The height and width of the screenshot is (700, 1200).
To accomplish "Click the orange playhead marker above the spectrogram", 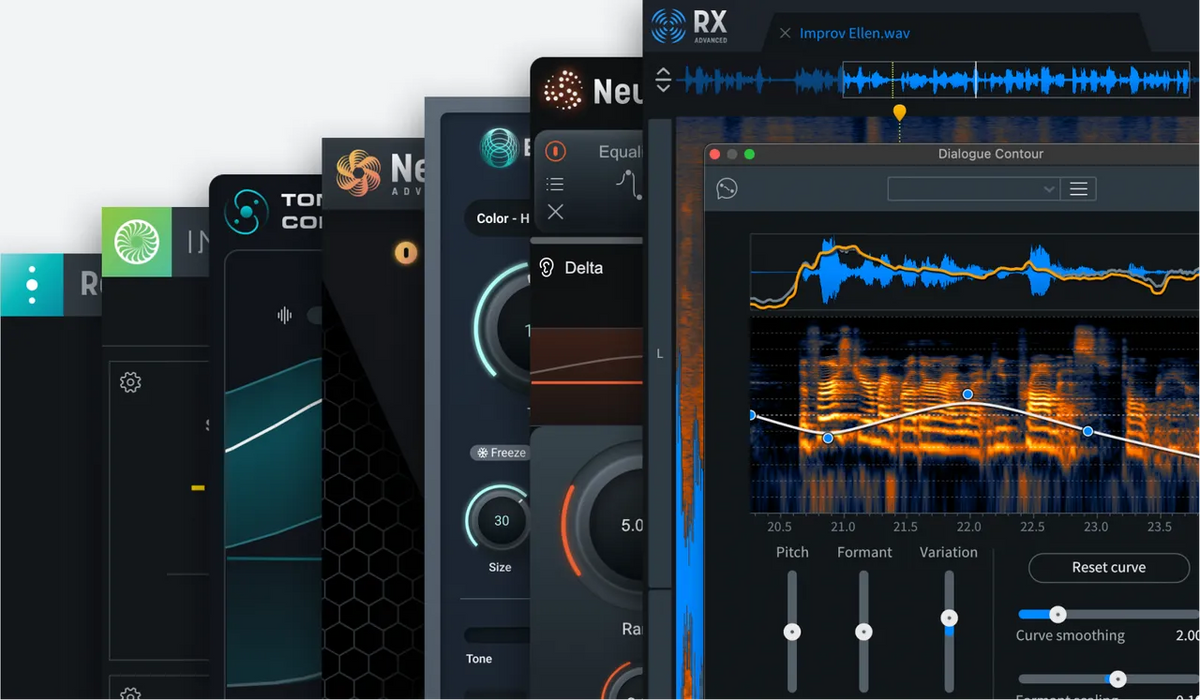I will click(899, 114).
